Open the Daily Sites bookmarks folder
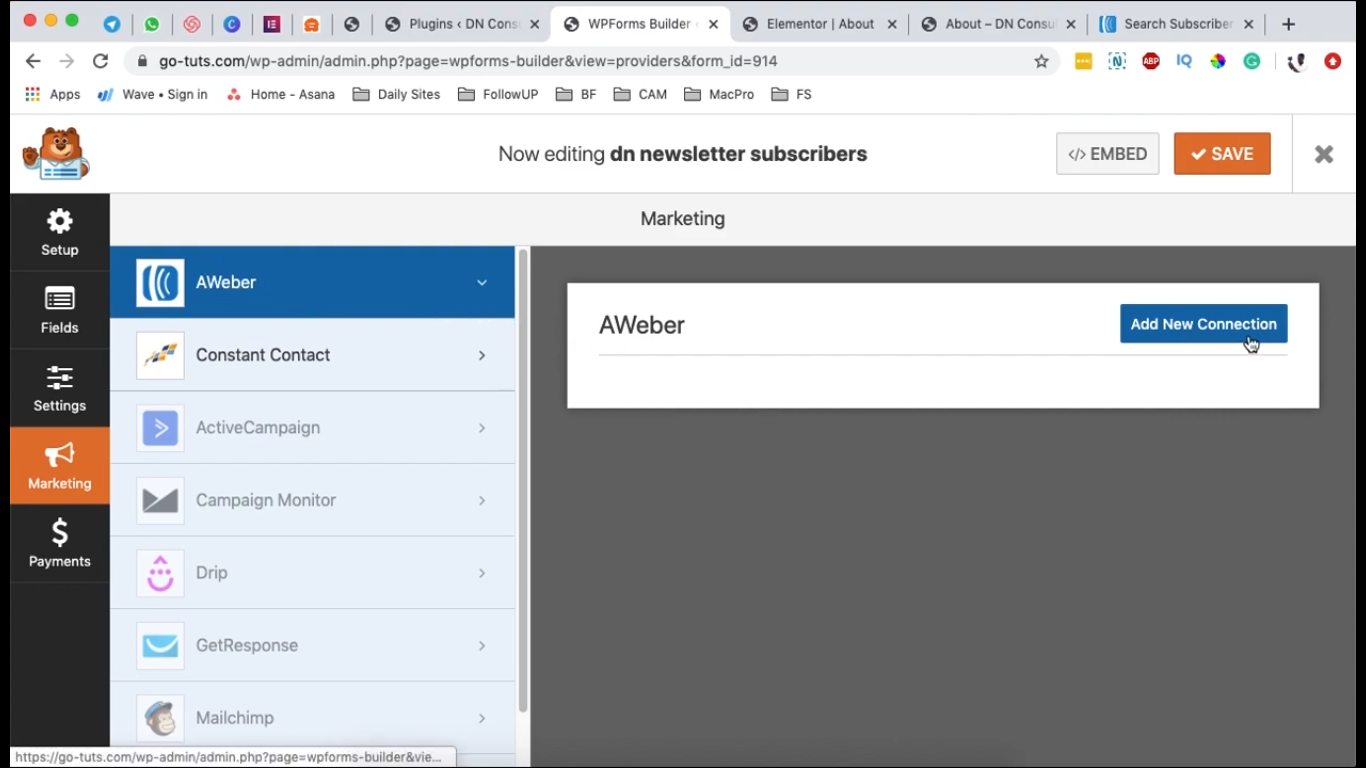The height and width of the screenshot is (768, 1366). point(396,94)
